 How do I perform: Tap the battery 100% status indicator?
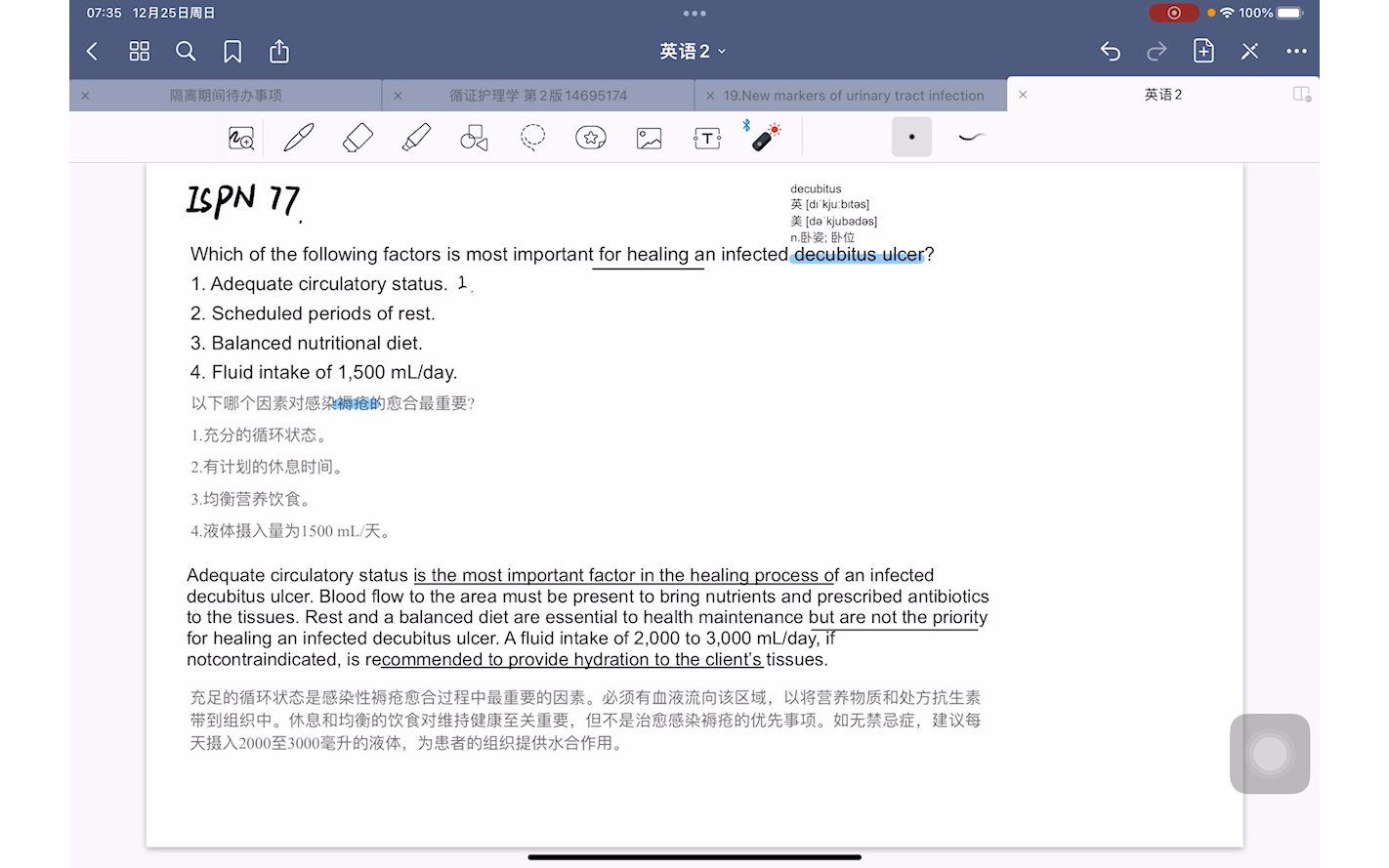tap(1271, 13)
